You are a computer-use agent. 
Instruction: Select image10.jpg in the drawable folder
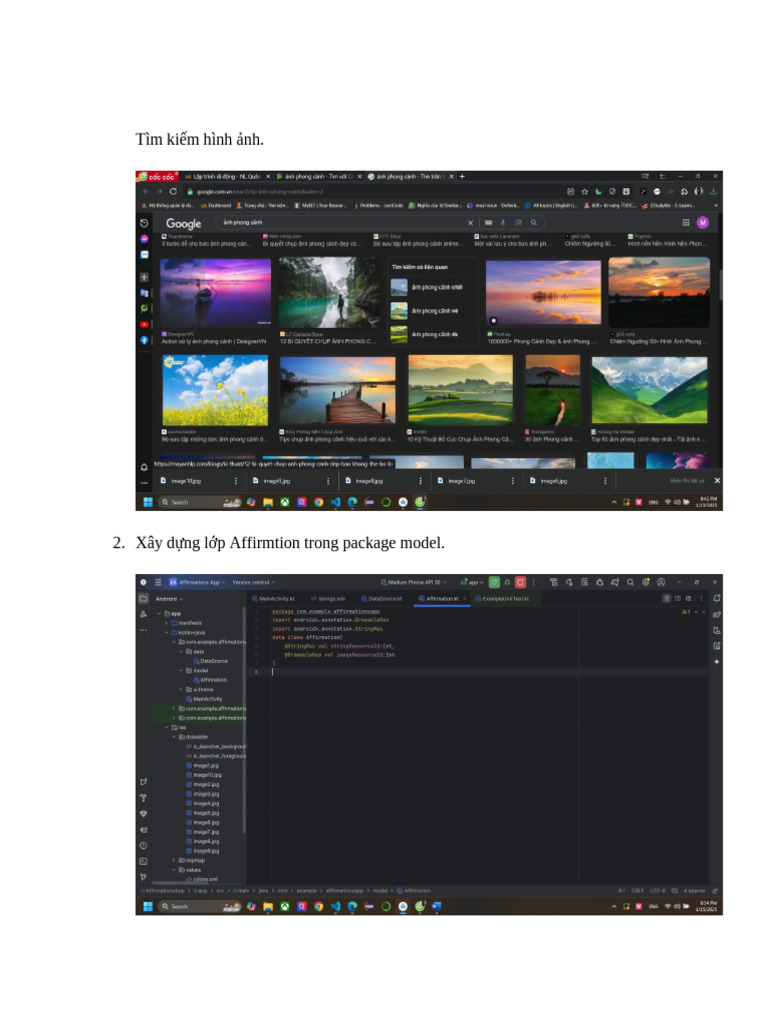coord(207,774)
